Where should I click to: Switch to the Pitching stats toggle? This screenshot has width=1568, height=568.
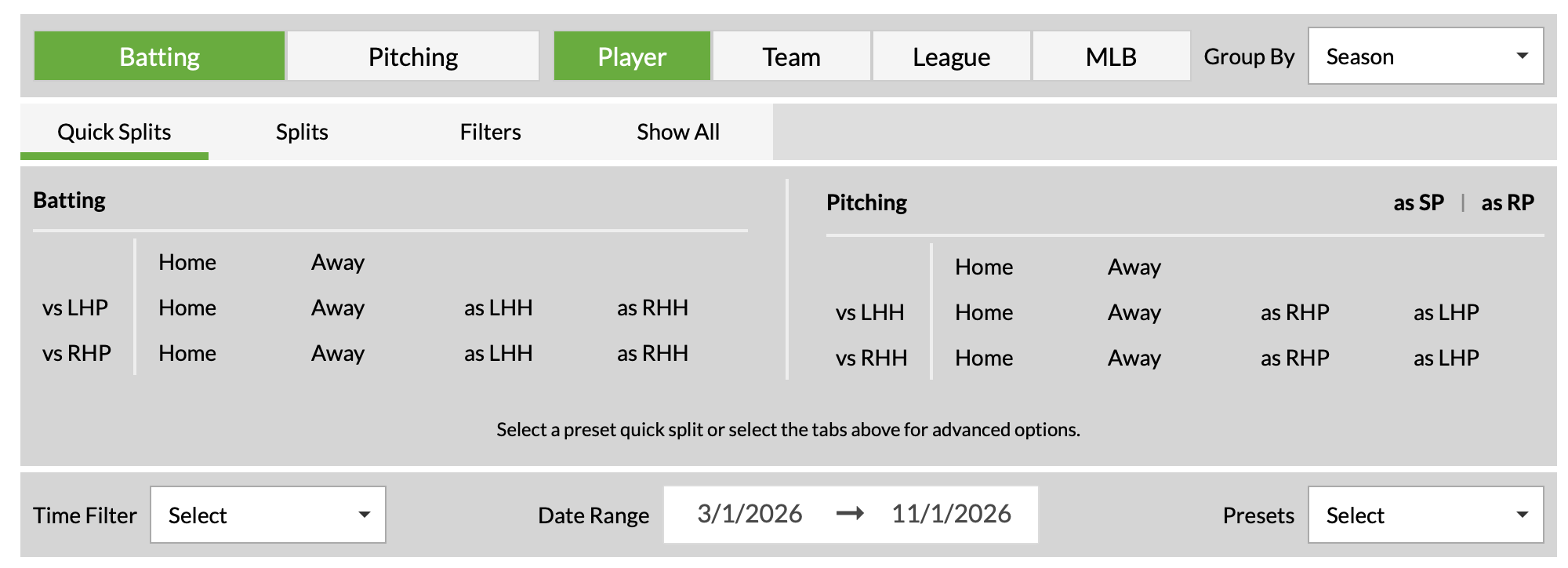click(413, 56)
